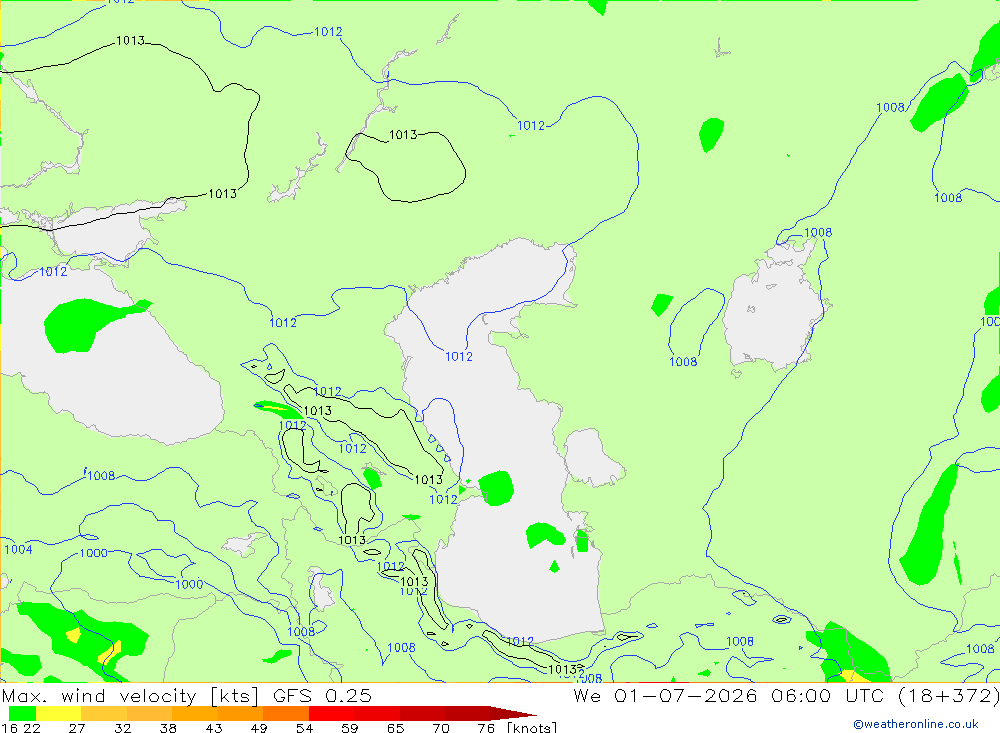Click the legend value '43'
Viewport: 1000px width, 733px height.
tap(214, 727)
